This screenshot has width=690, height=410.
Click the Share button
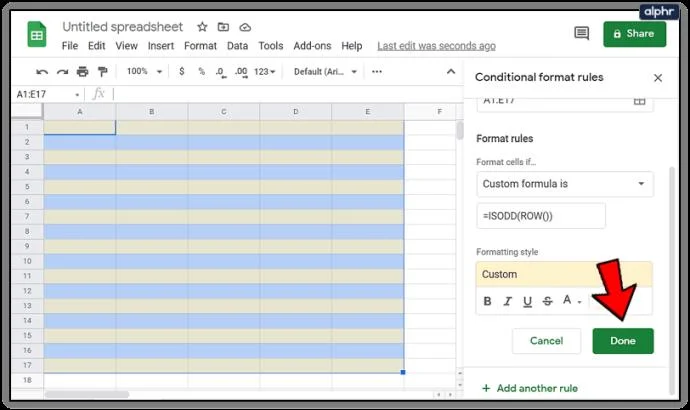tap(635, 34)
